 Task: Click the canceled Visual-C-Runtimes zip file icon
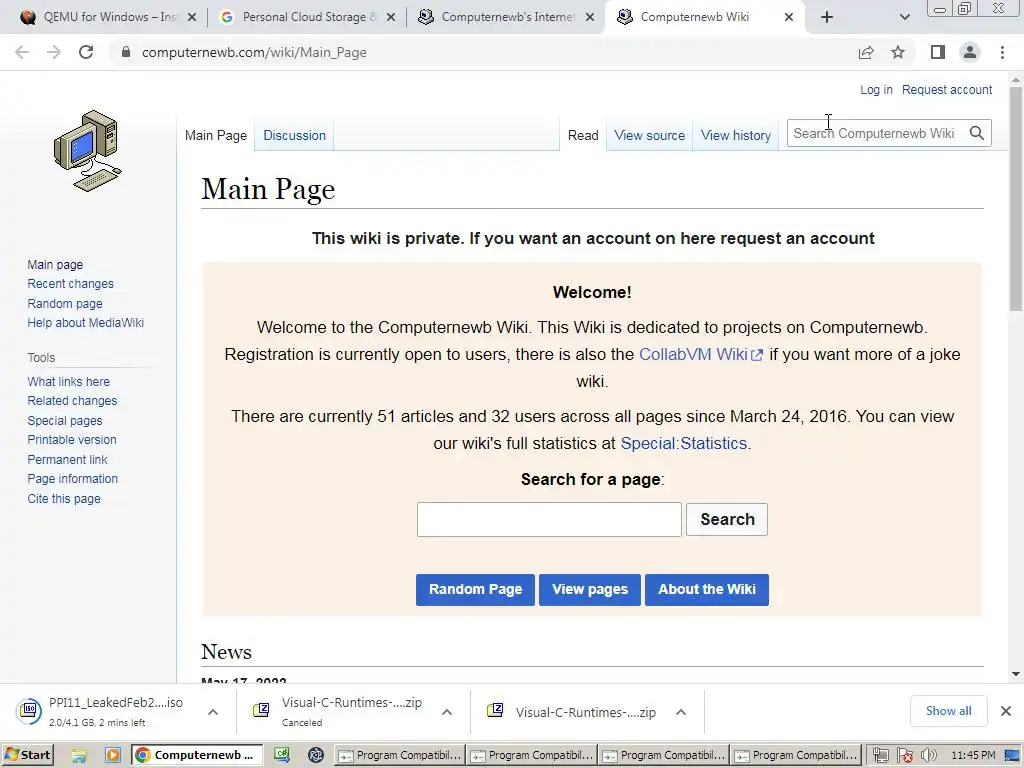click(x=261, y=710)
